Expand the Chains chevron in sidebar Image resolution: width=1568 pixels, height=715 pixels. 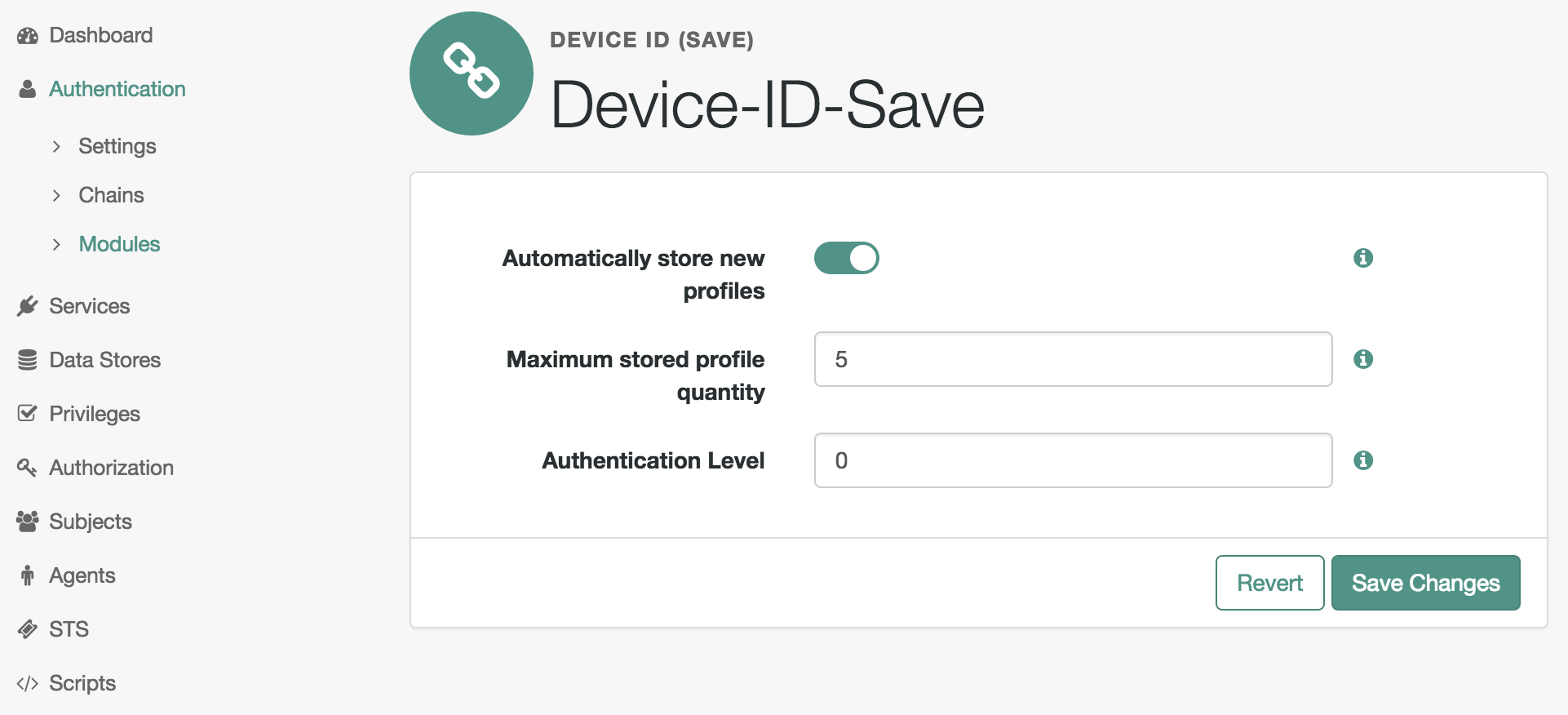pyautogui.click(x=56, y=195)
